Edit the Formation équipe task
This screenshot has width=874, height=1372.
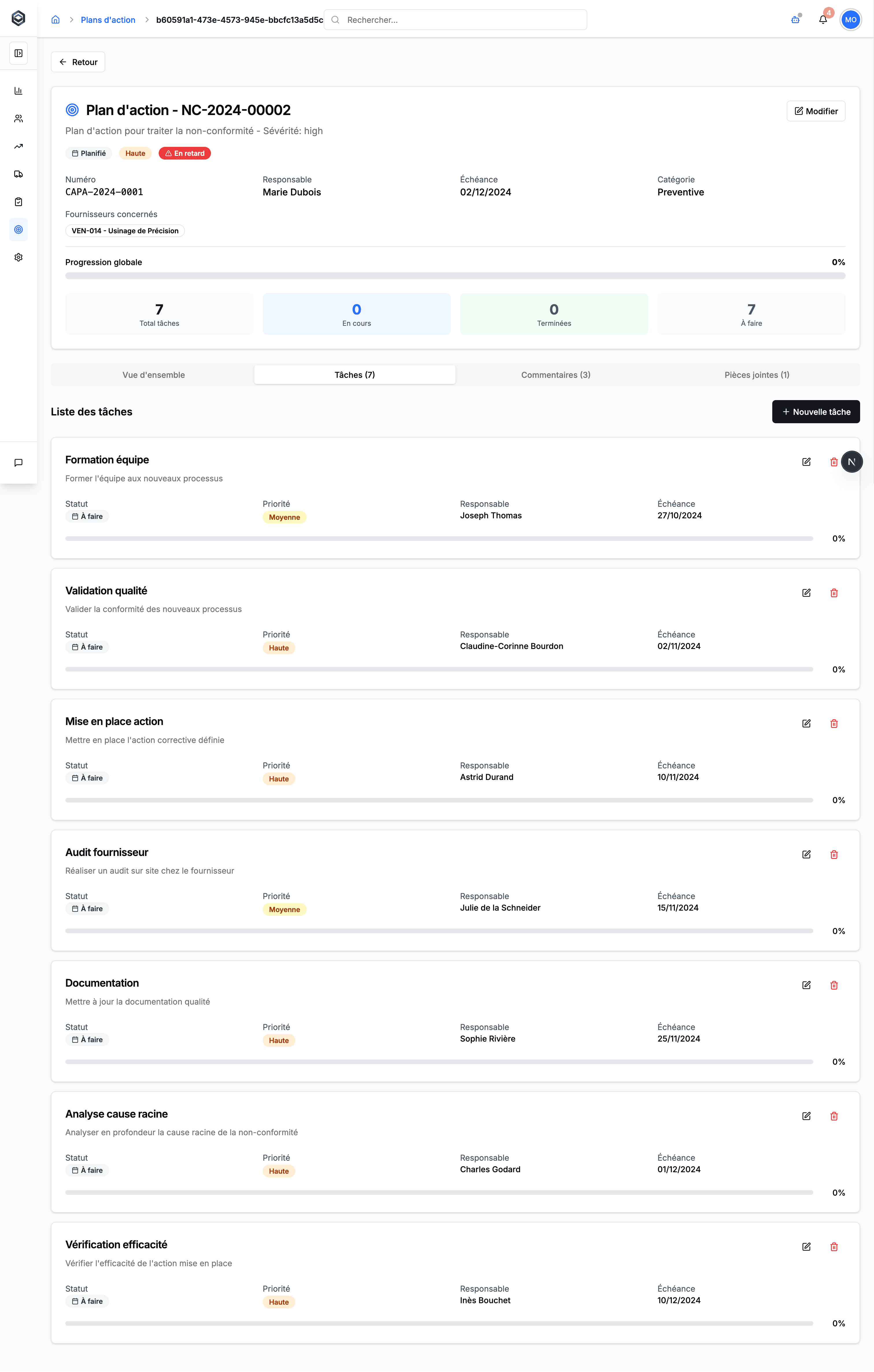tap(806, 462)
